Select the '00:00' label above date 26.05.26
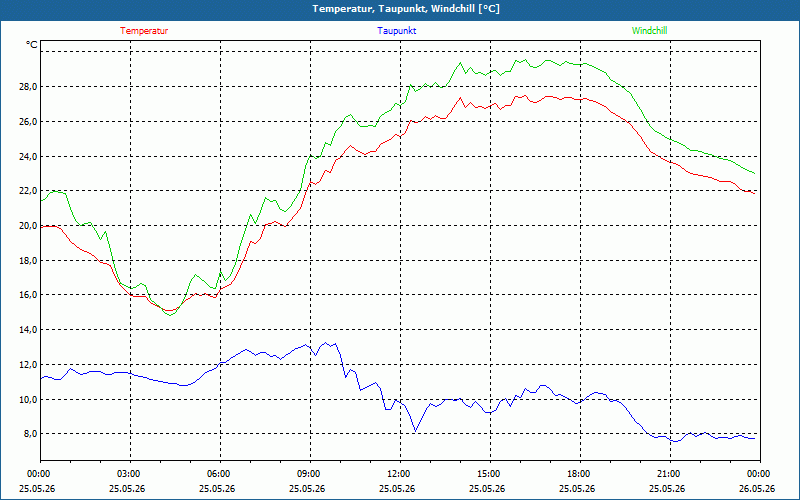The width and height of the screenshot is (800, 500). pos(760,474)
